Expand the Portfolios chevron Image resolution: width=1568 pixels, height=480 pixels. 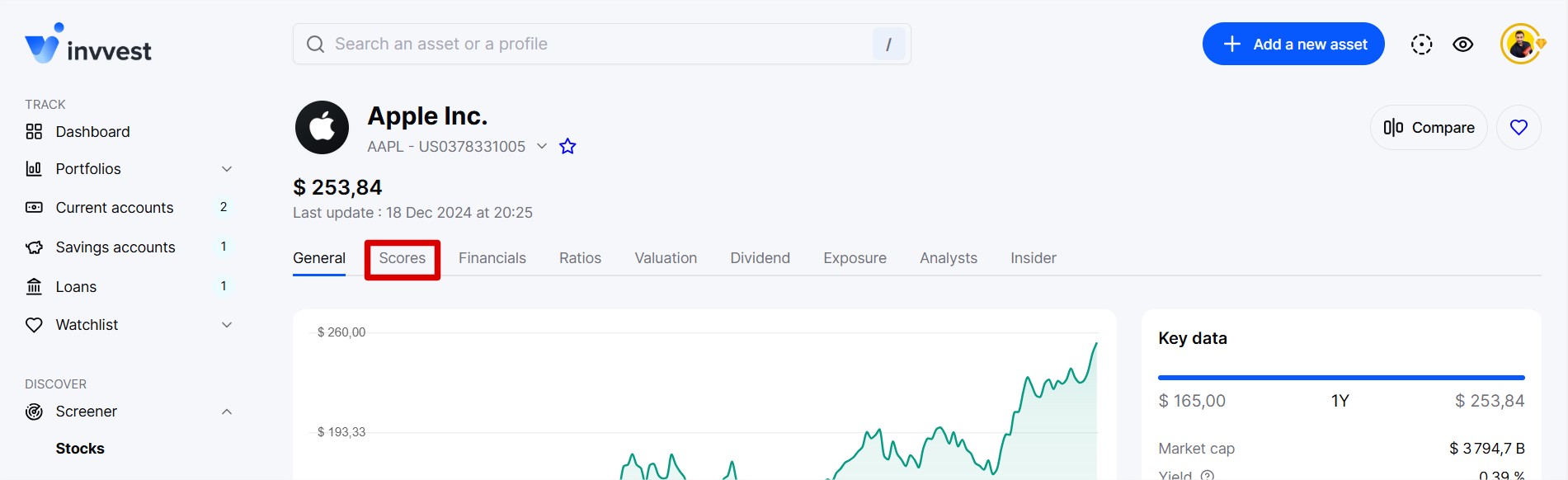pos(227,169)
